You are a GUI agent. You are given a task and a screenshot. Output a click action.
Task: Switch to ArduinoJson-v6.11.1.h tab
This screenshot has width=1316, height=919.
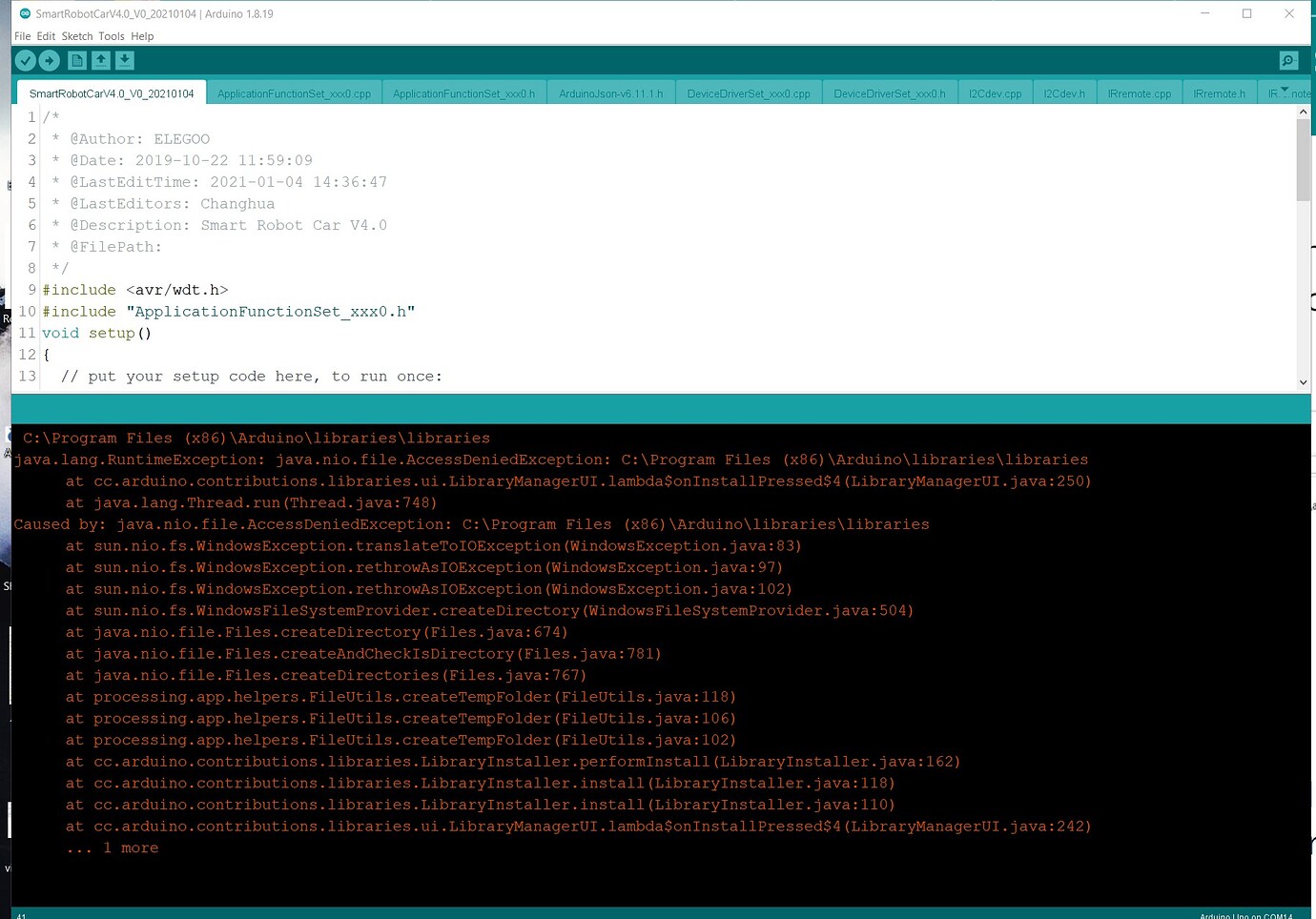[610, 92]
